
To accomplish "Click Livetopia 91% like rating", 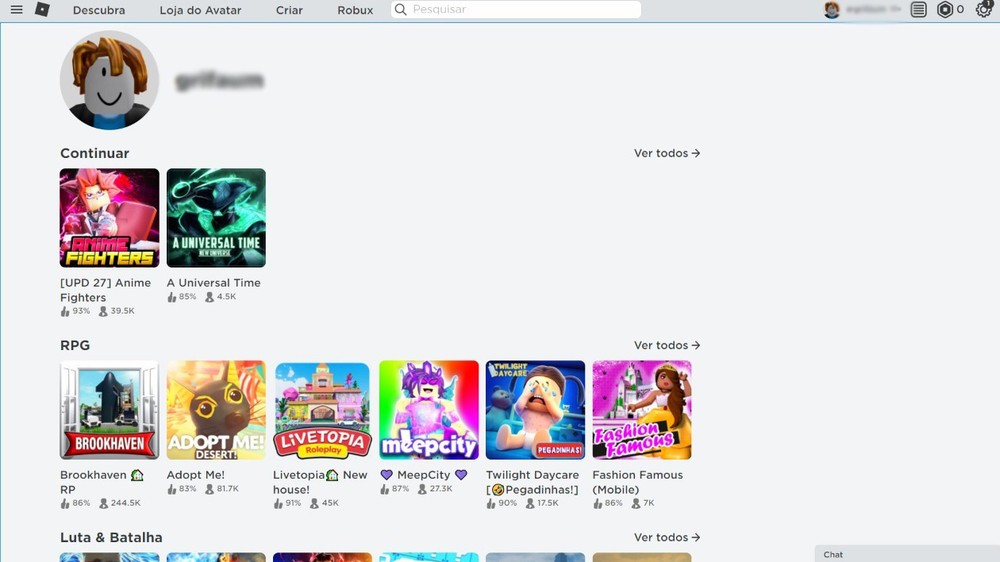I will coord(288,503).
